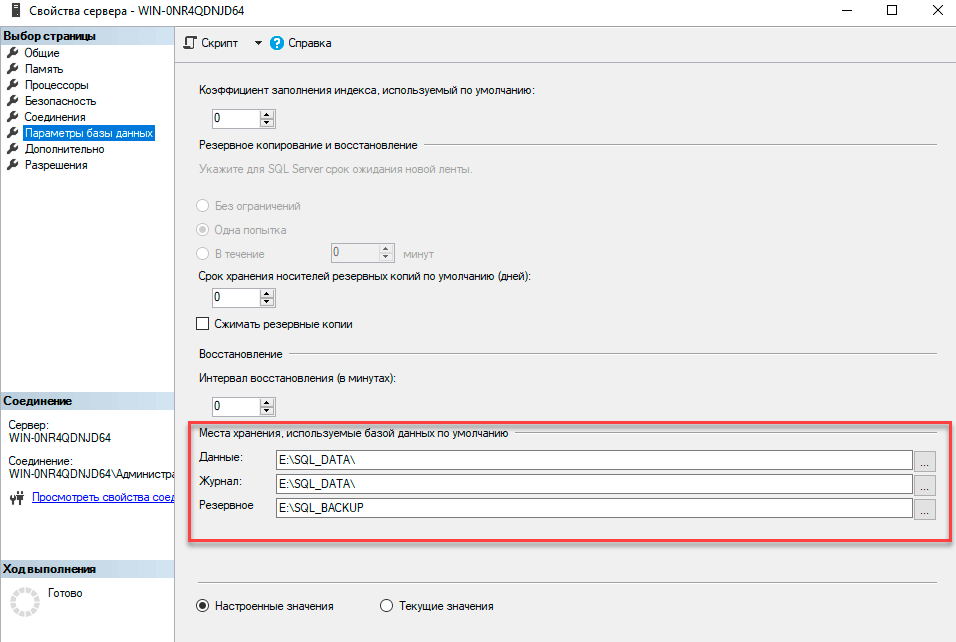Click the Журнал path input field
The height and width of the screenshot is (642, 956).
coord(594,484)
